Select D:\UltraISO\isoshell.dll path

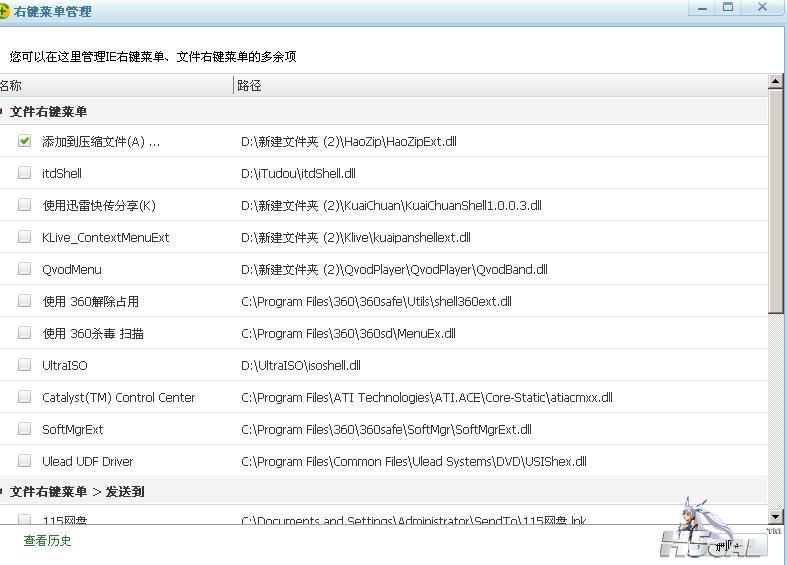click(x=301, y=365)
